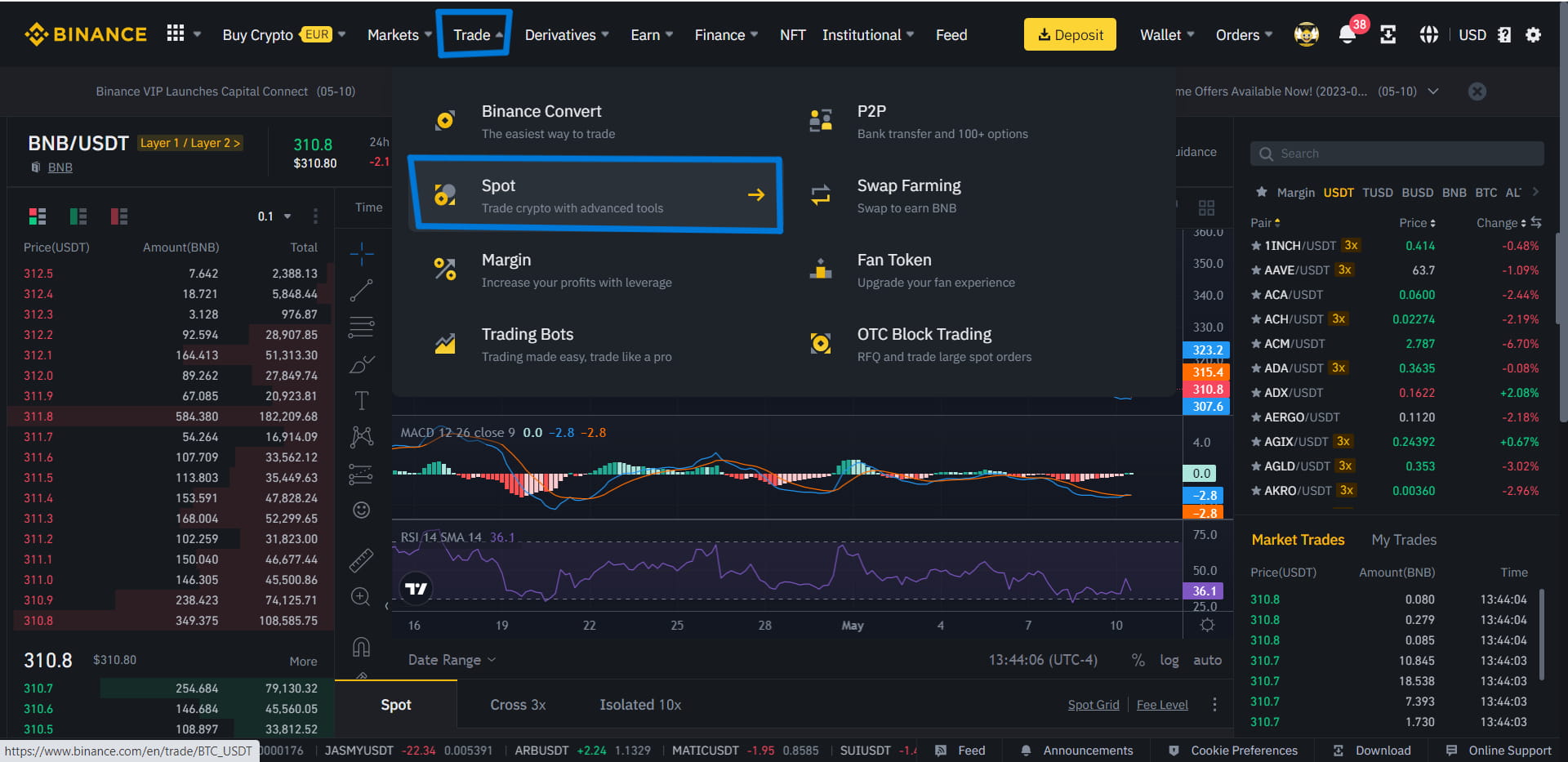Toggle favorite star for 1INCH/USDT

(x=1256, y=245)
